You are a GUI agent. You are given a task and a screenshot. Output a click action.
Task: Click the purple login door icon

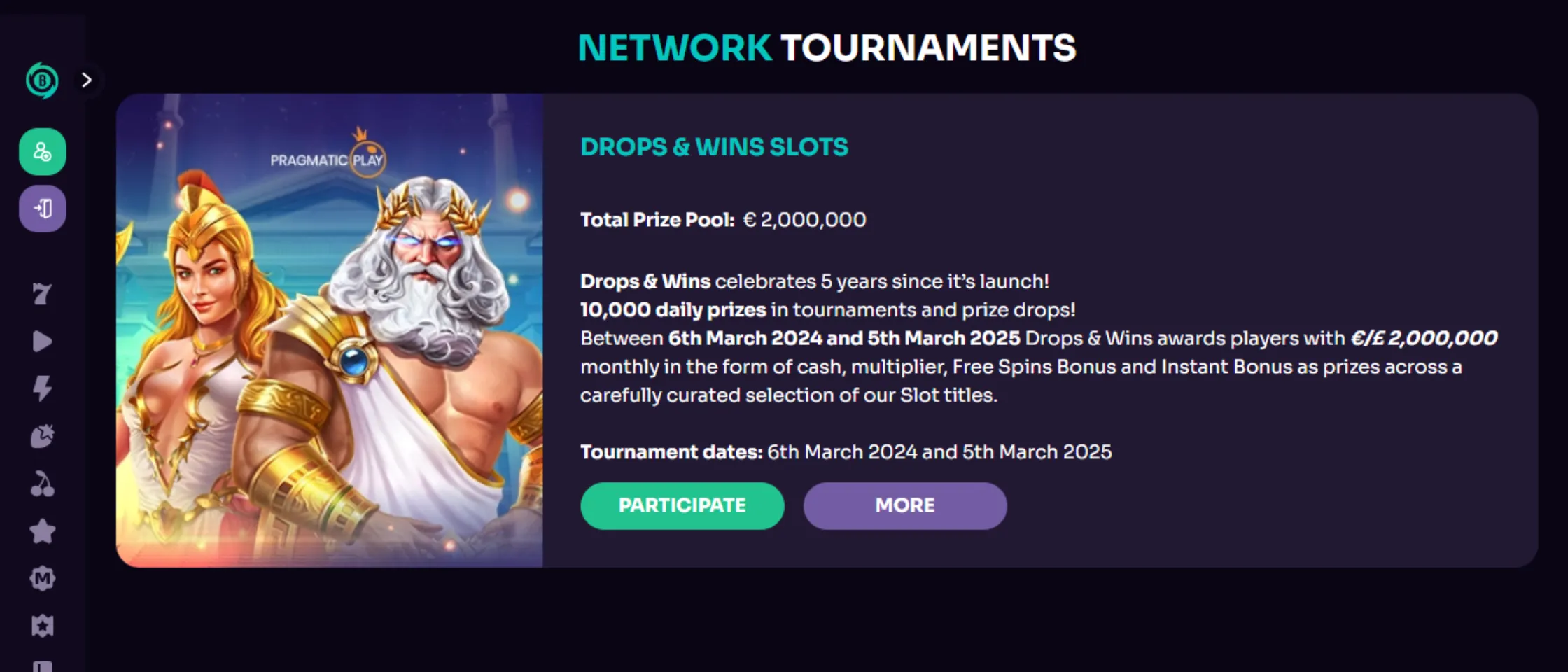[43, 209]
